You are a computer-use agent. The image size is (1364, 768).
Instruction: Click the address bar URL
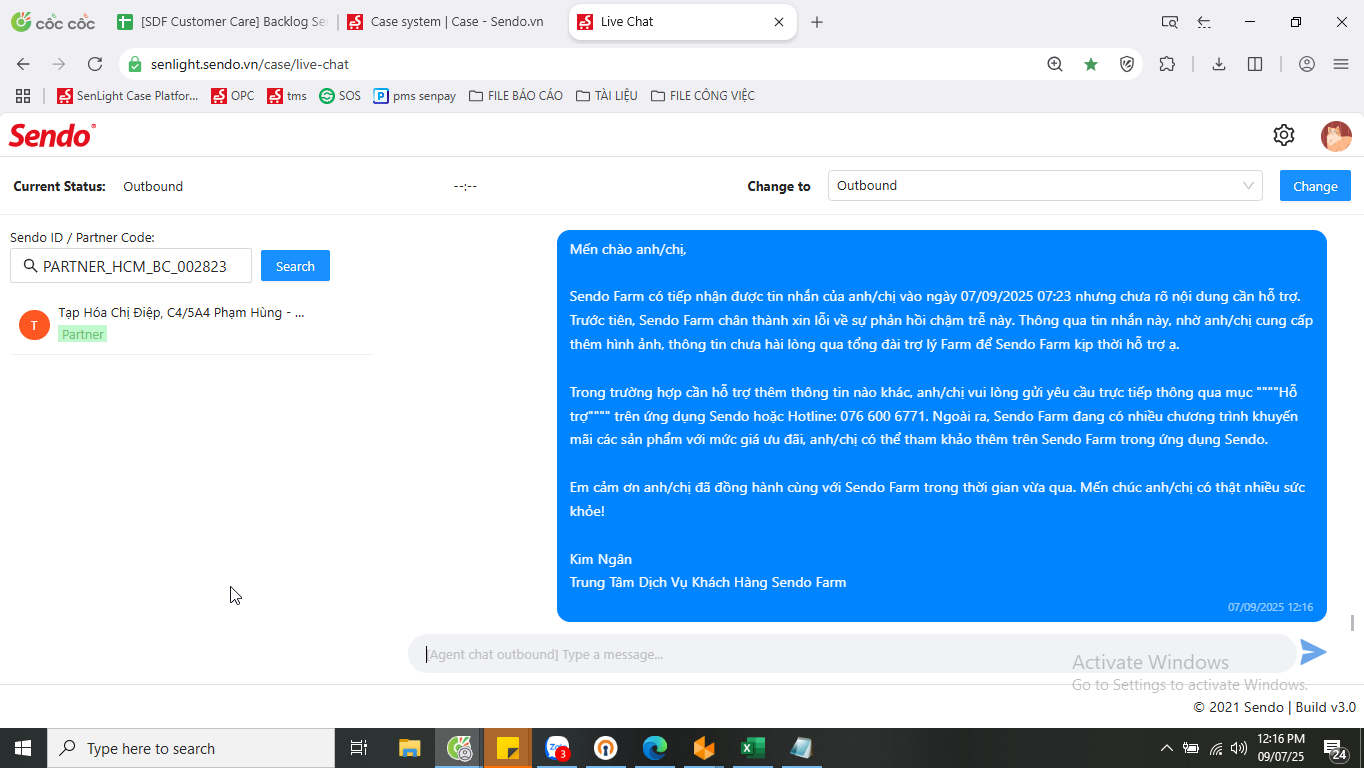point(250,64)
